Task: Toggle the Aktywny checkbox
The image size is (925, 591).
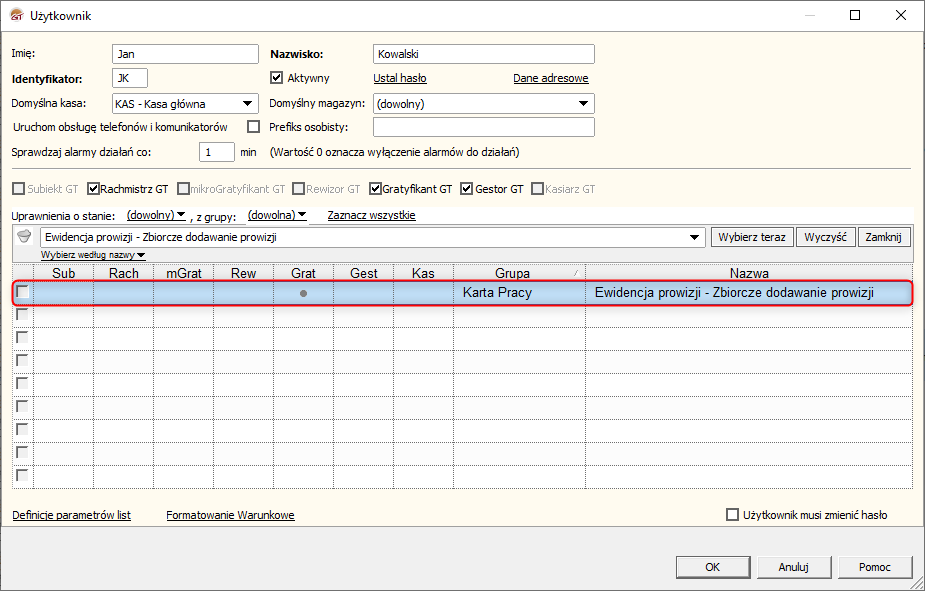Action: (x=278, y=78)
